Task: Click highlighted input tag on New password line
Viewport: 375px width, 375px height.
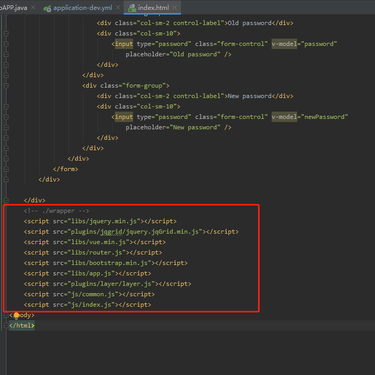Action: 124,117
